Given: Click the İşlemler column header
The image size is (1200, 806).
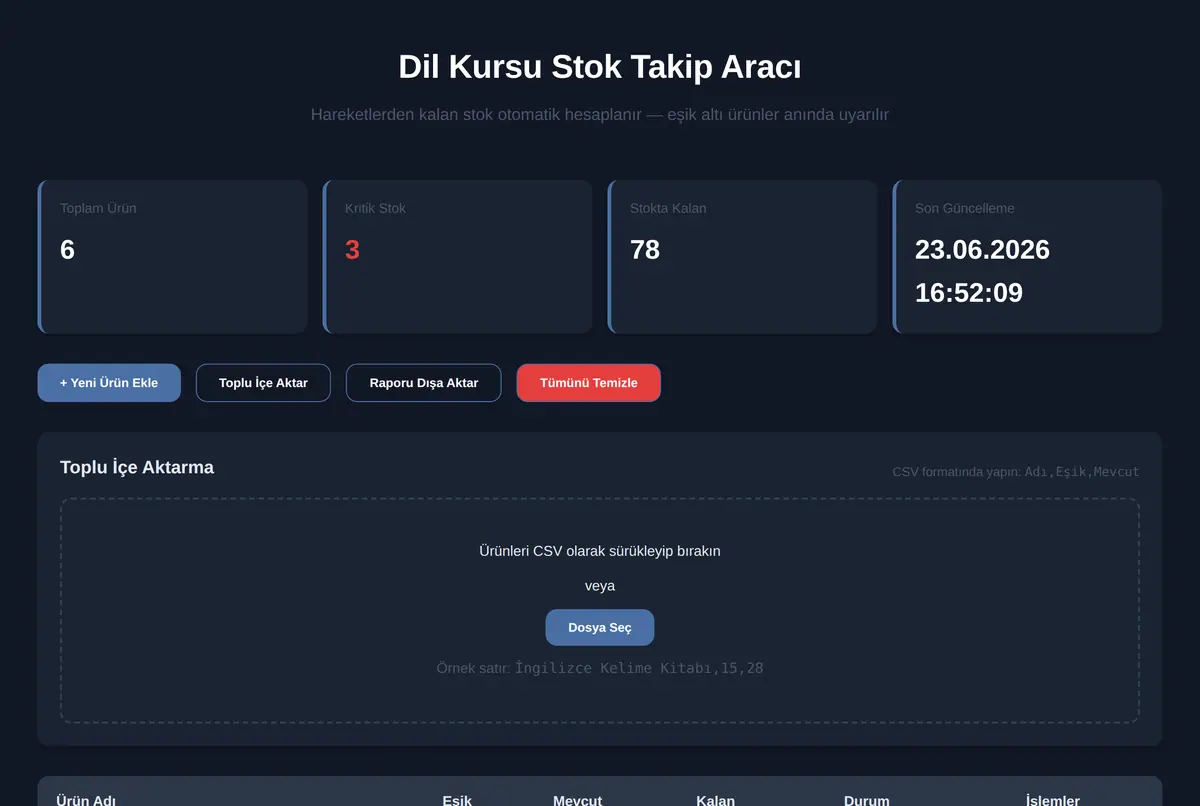Looking at the screenshot, I should click(1053, 801).
